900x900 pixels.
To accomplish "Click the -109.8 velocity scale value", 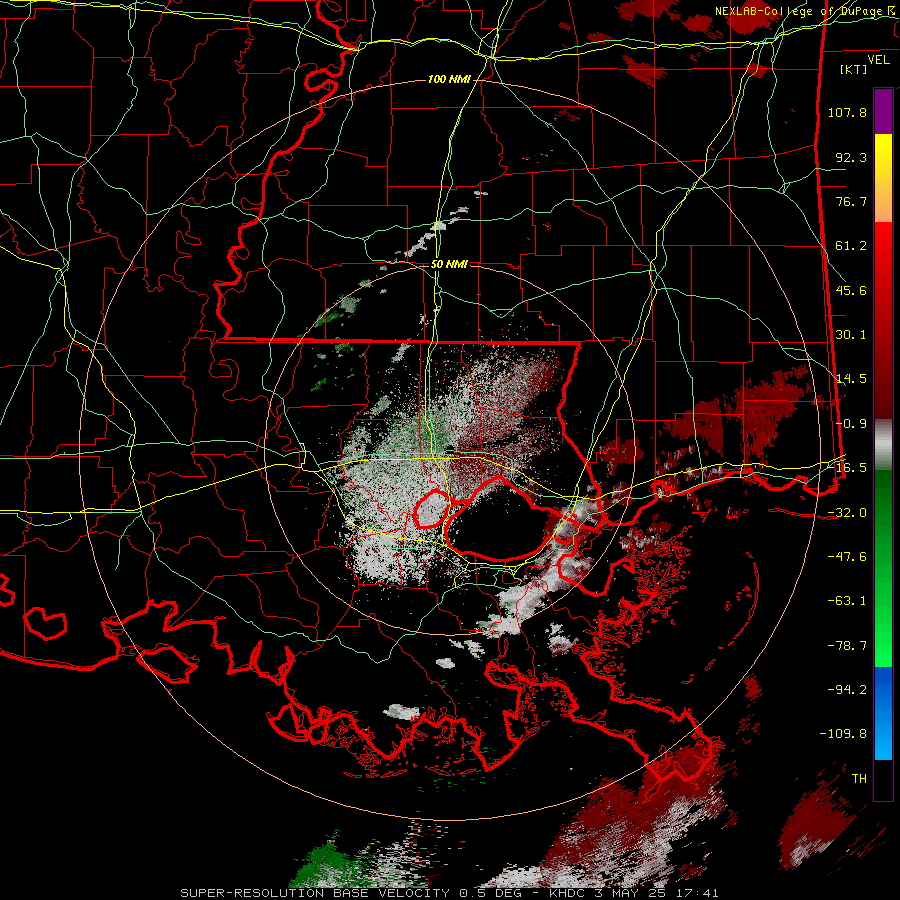I will (x=843, y=734).
